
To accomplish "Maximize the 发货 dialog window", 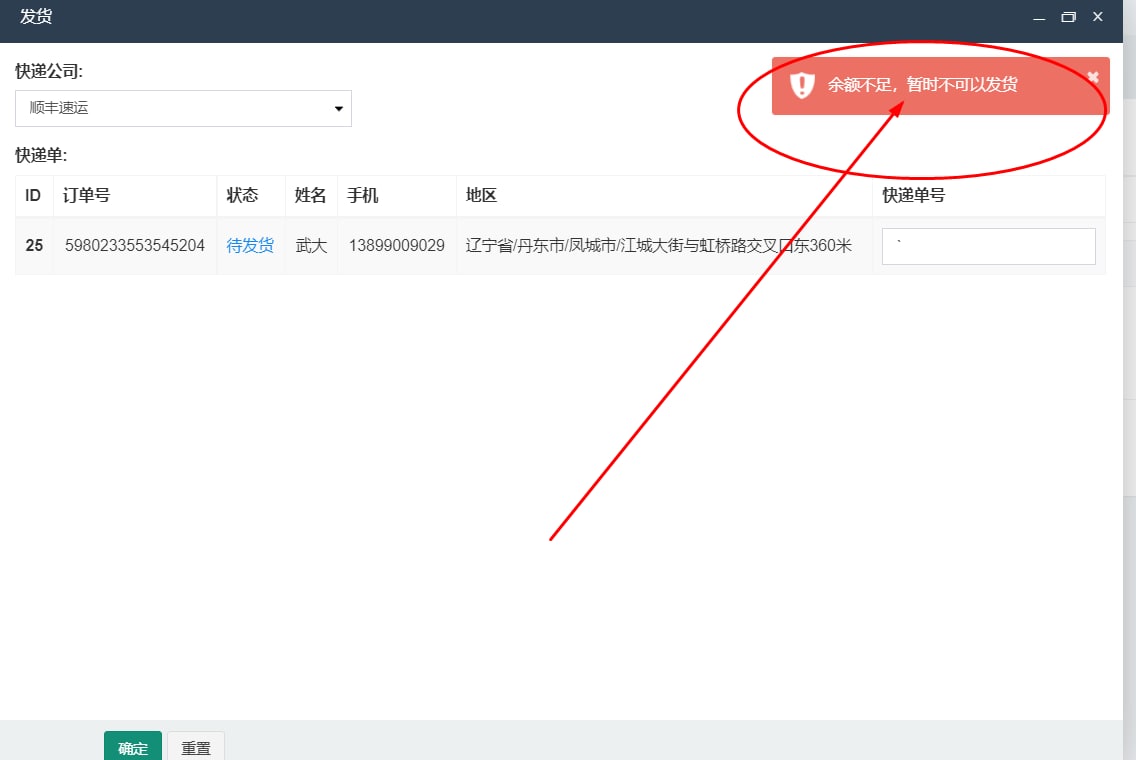I will [1068, 18].
